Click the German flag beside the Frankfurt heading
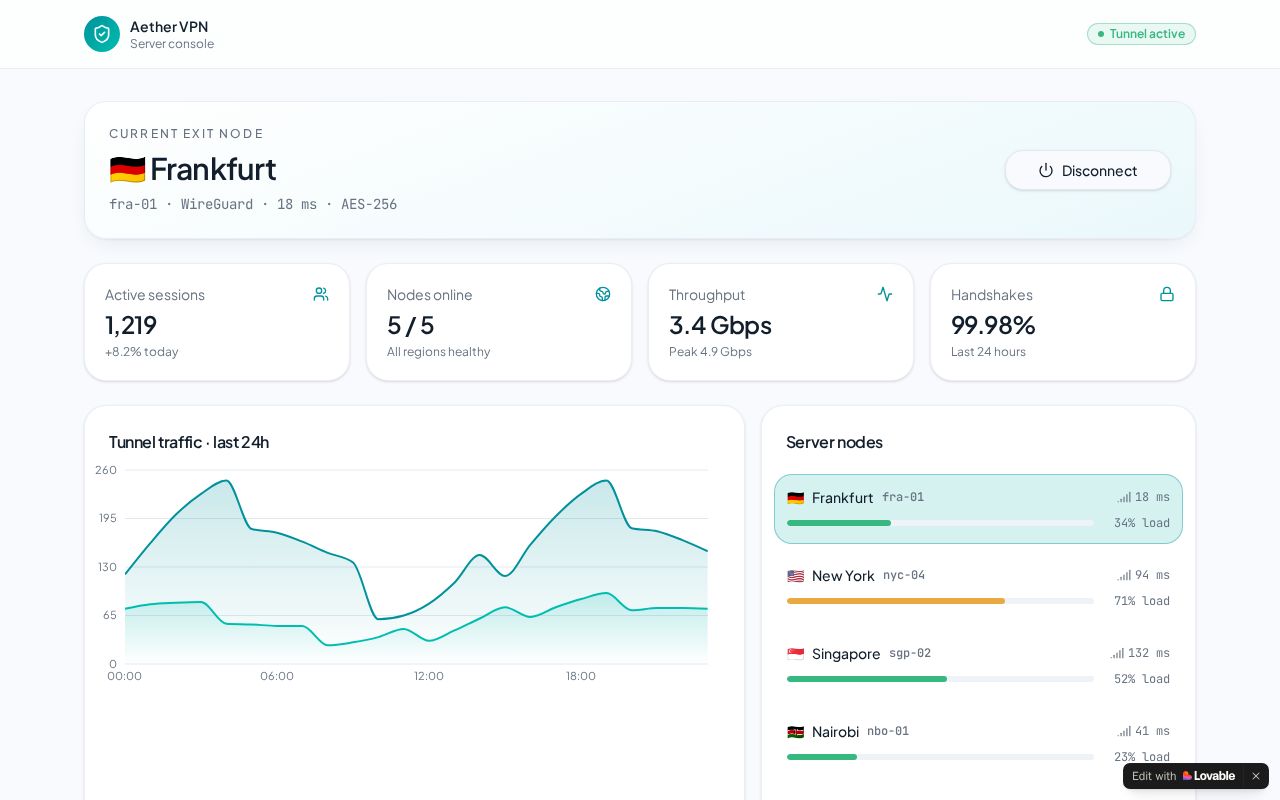This screenshot has width=1280, height=800. (127, 169)
